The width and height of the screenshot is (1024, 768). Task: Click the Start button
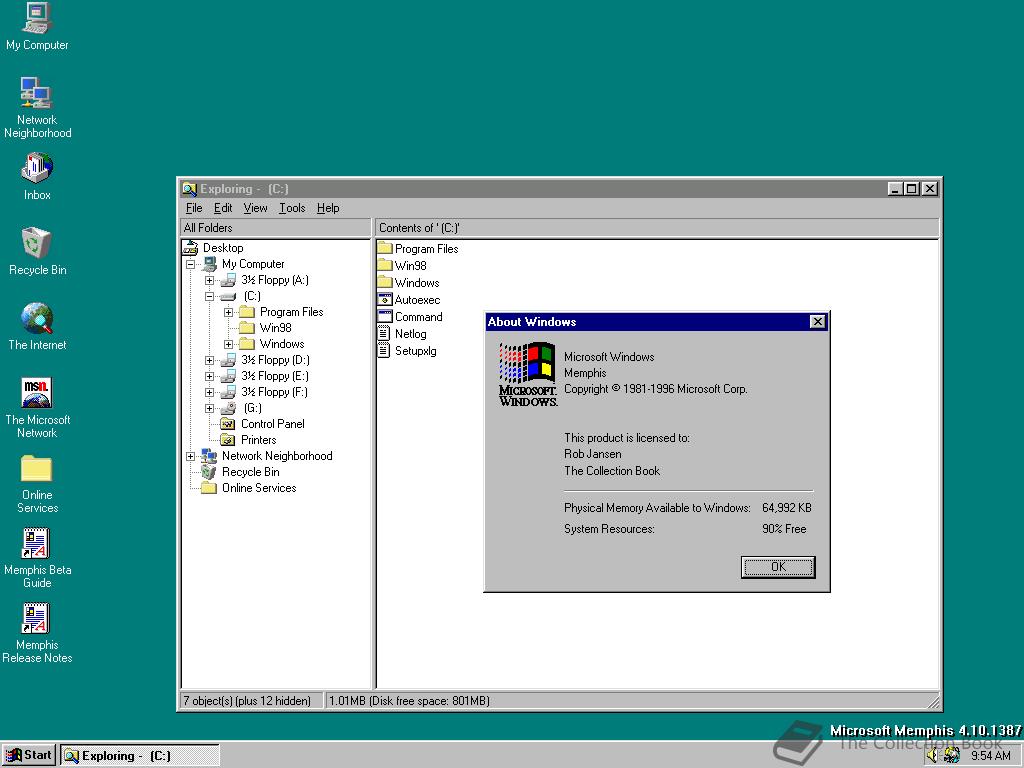click(x=29, y=756)
